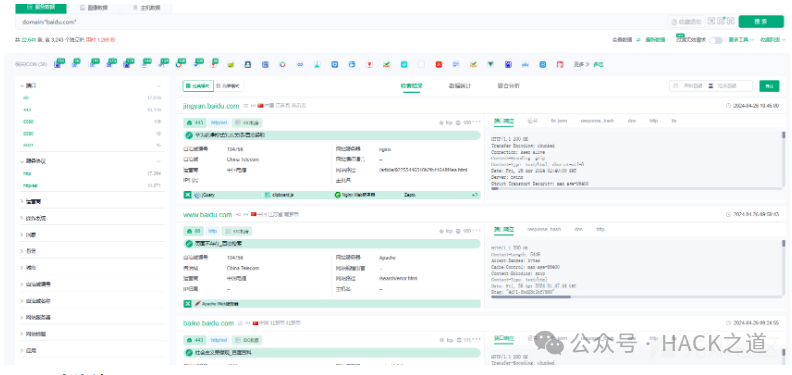Click the green leaf favicon in the icon row
Image resolution: width=792 pixels, height=375 pixels.
pos(230,65)
